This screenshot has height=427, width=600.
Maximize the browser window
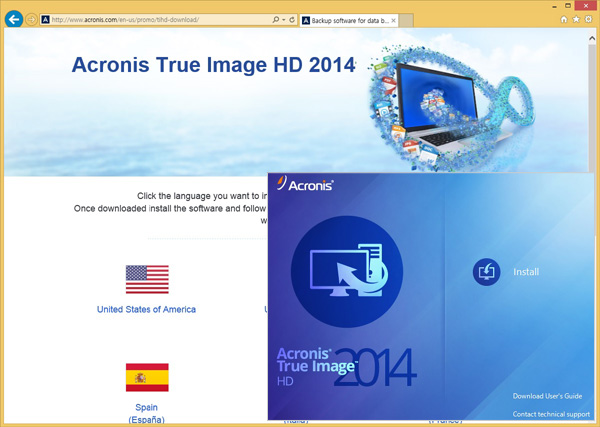click(568, 6)
